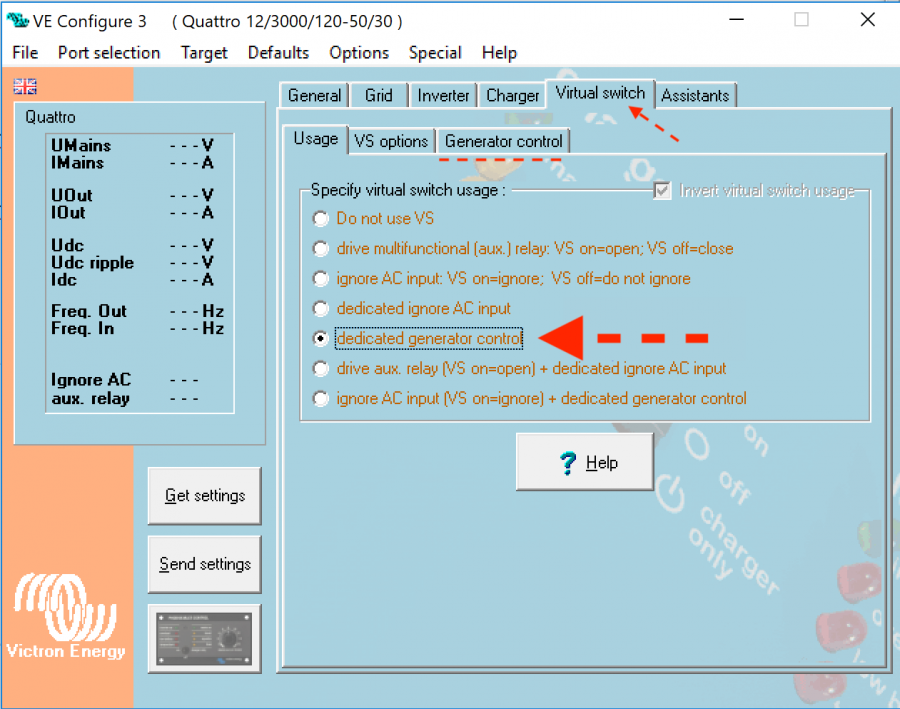Select "drive multifunctional (aux.) relay" option
Viewport: 900px width, 709px height.
pyautogui.click(x=320, y=248)
